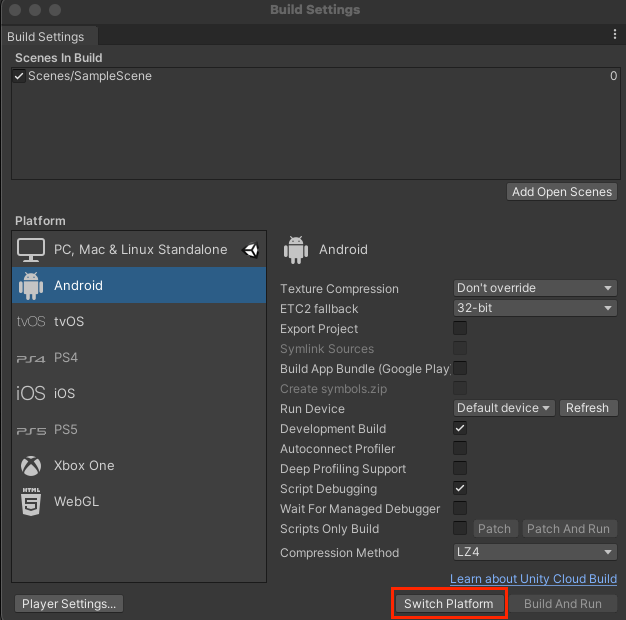Choose the WebGL HTML5 platform icon
Image resolution: width=626 pixels, height=620 pixels.
31,502
